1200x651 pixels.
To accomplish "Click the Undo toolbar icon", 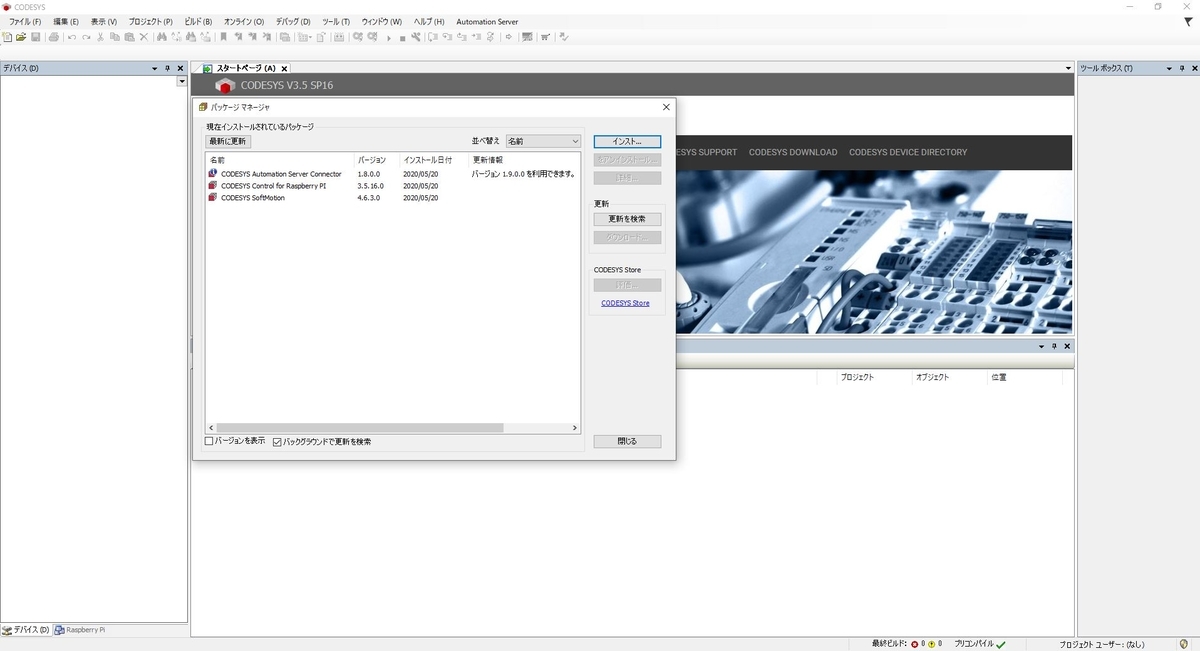I will [x=72, y=37].
